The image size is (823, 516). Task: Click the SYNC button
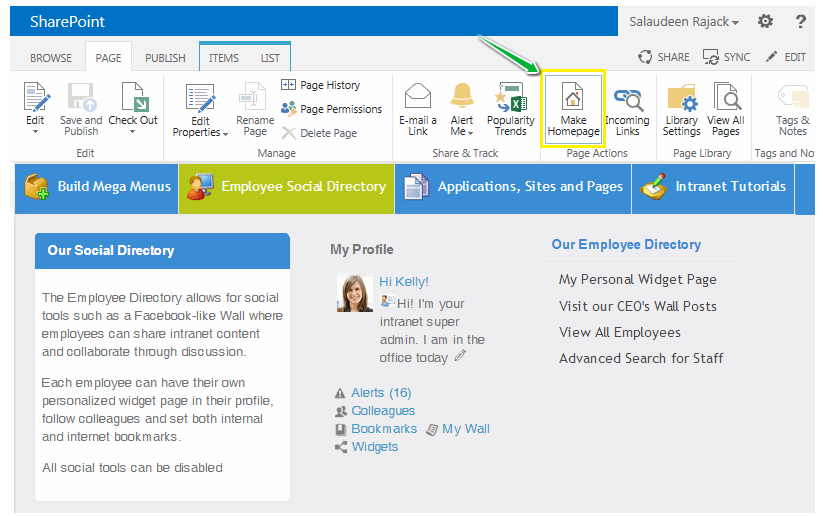(x=726, y=57)
